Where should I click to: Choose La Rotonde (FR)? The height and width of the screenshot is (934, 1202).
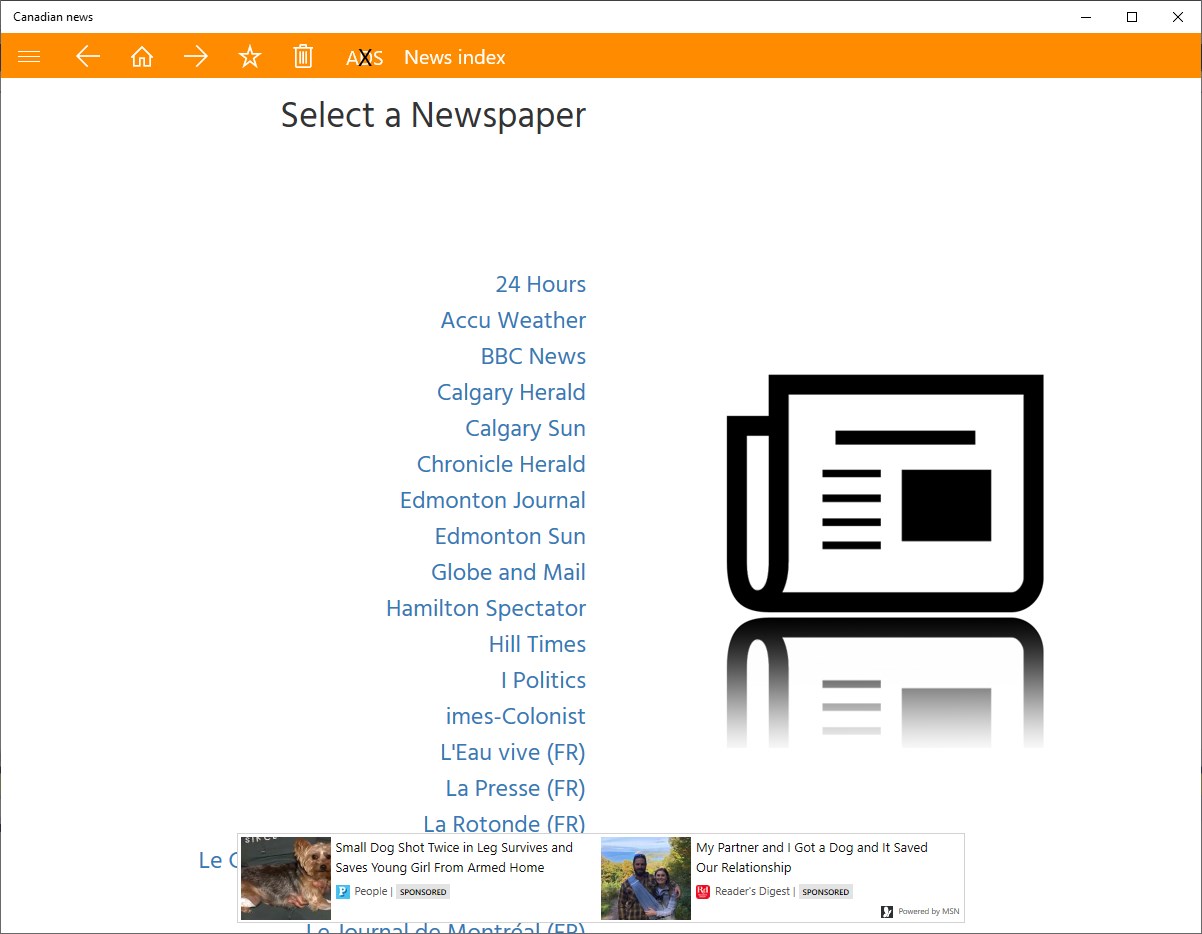(x=505, y=824)
